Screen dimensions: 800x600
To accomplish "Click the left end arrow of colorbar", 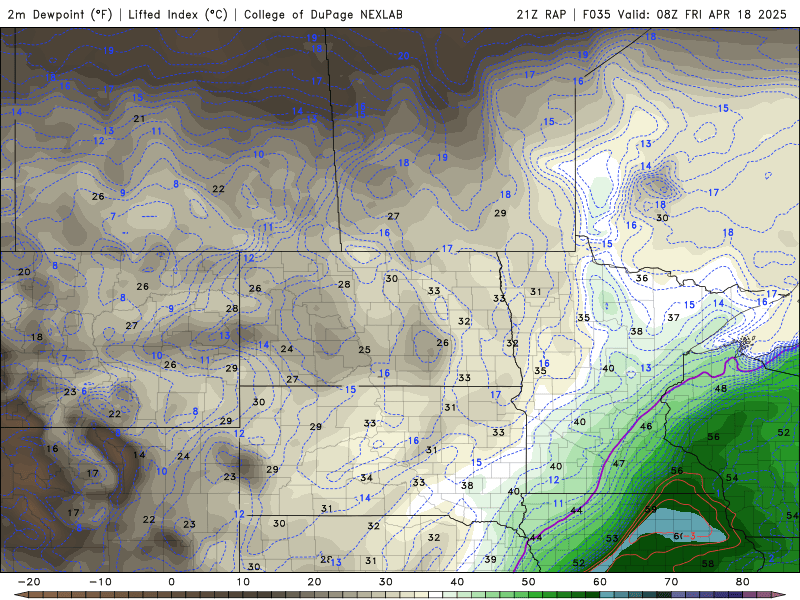I will click(20, 595).
